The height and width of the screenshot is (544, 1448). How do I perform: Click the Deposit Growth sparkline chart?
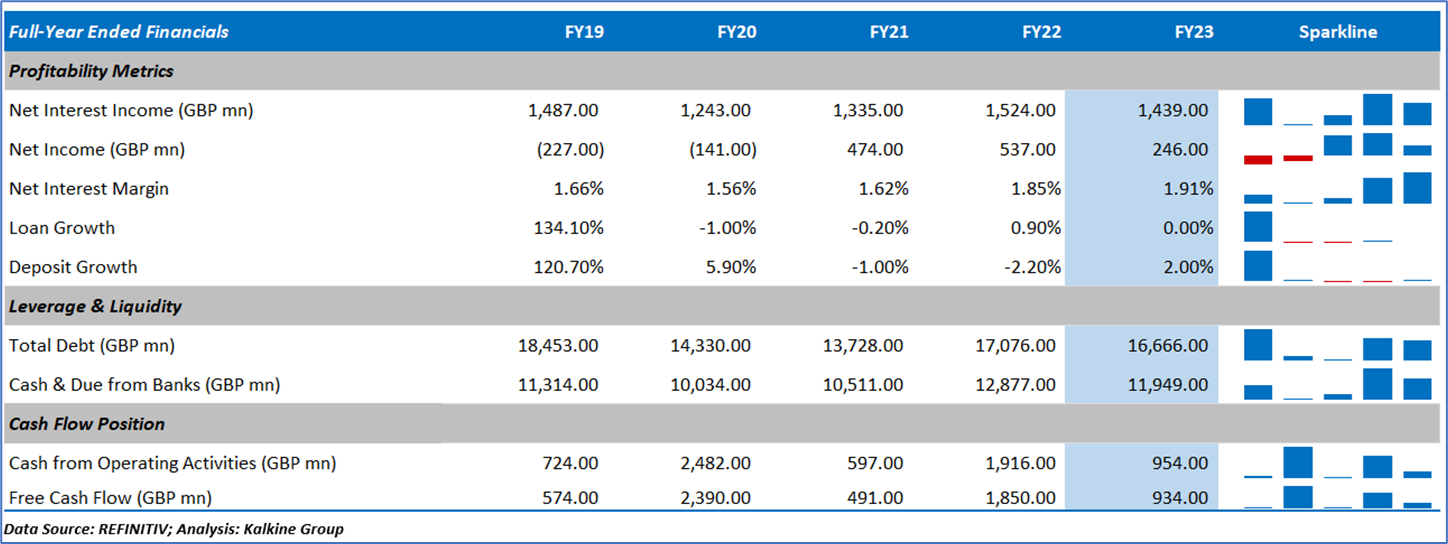(x=1338, y=267)
